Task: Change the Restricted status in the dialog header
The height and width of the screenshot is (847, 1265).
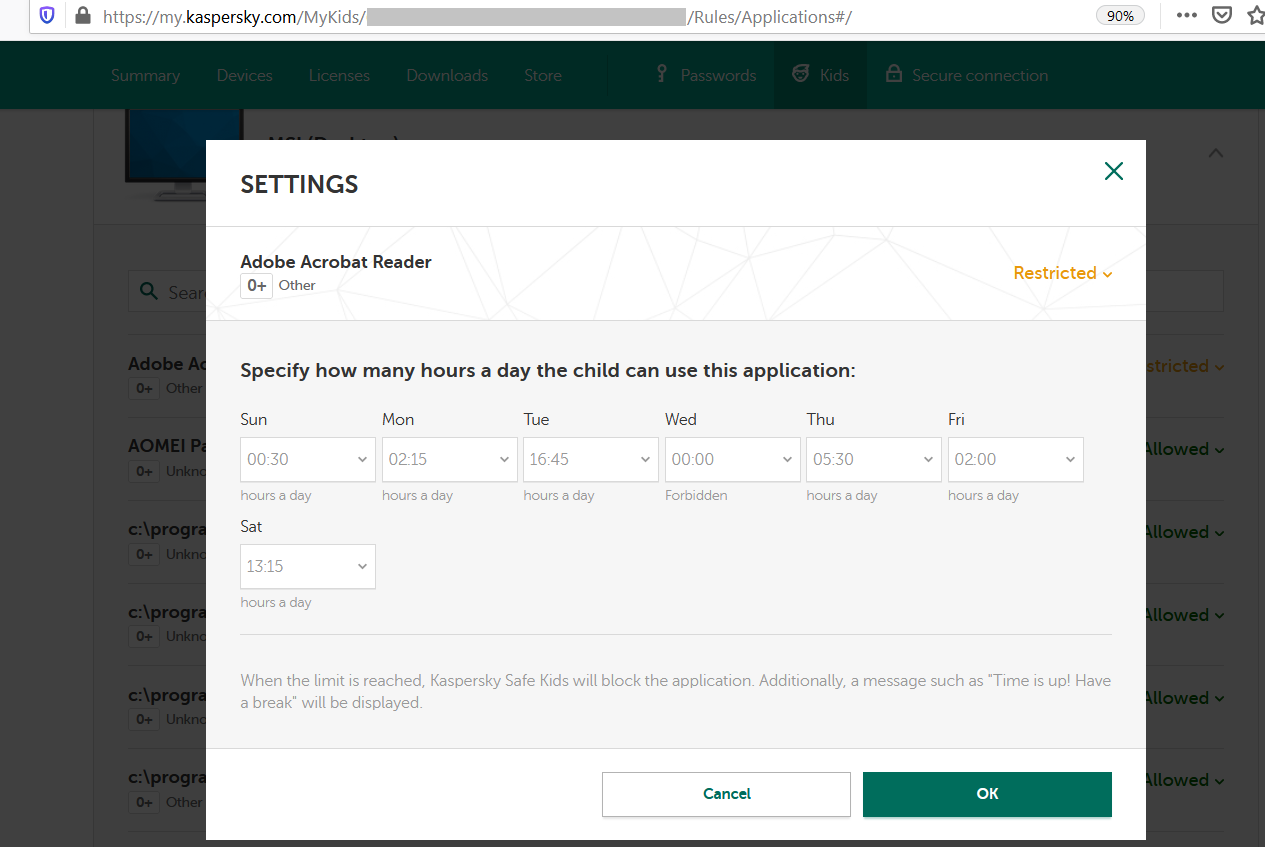Action: point(1063,273)
